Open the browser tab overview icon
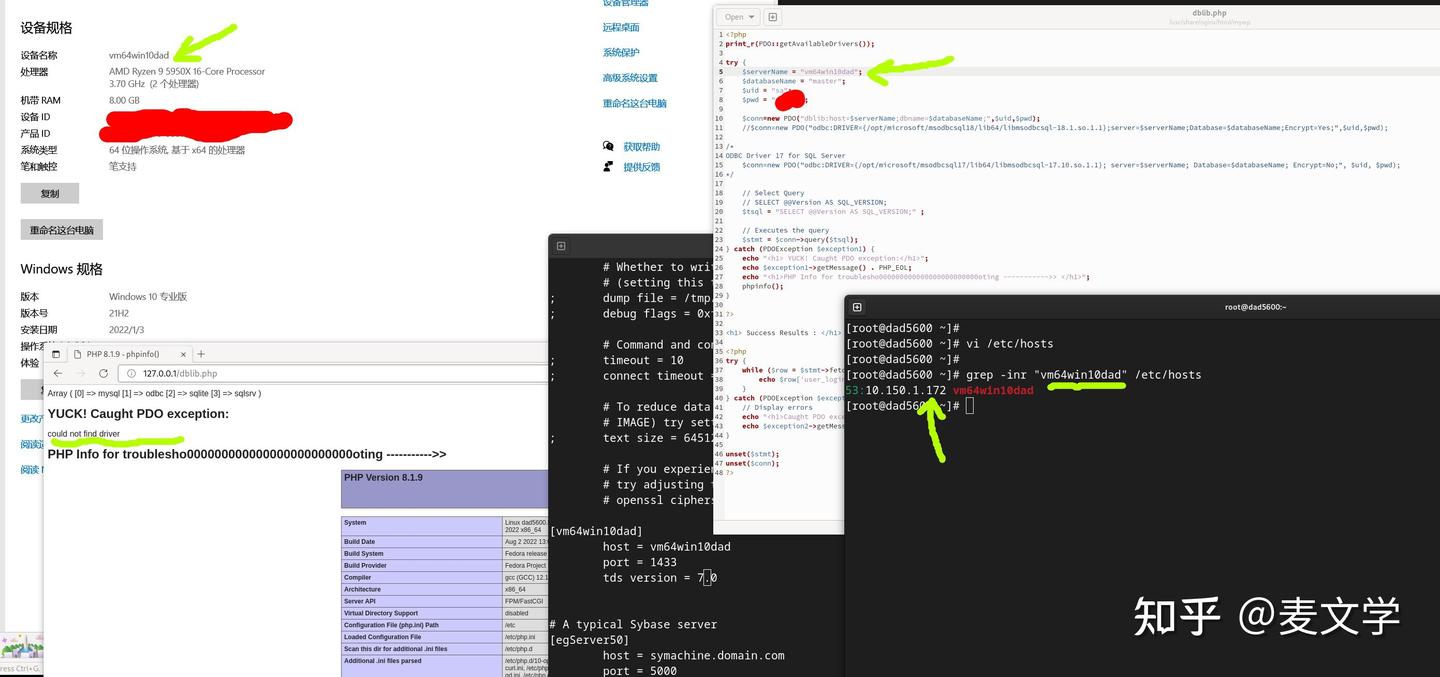This screenshot has height=677, width=1440. point(56,354)
